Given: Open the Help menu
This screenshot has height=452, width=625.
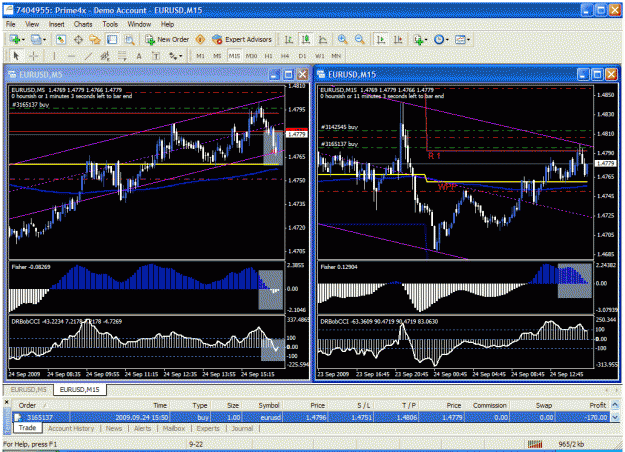Looking at the screenshot, I should (x=167, y=24).
